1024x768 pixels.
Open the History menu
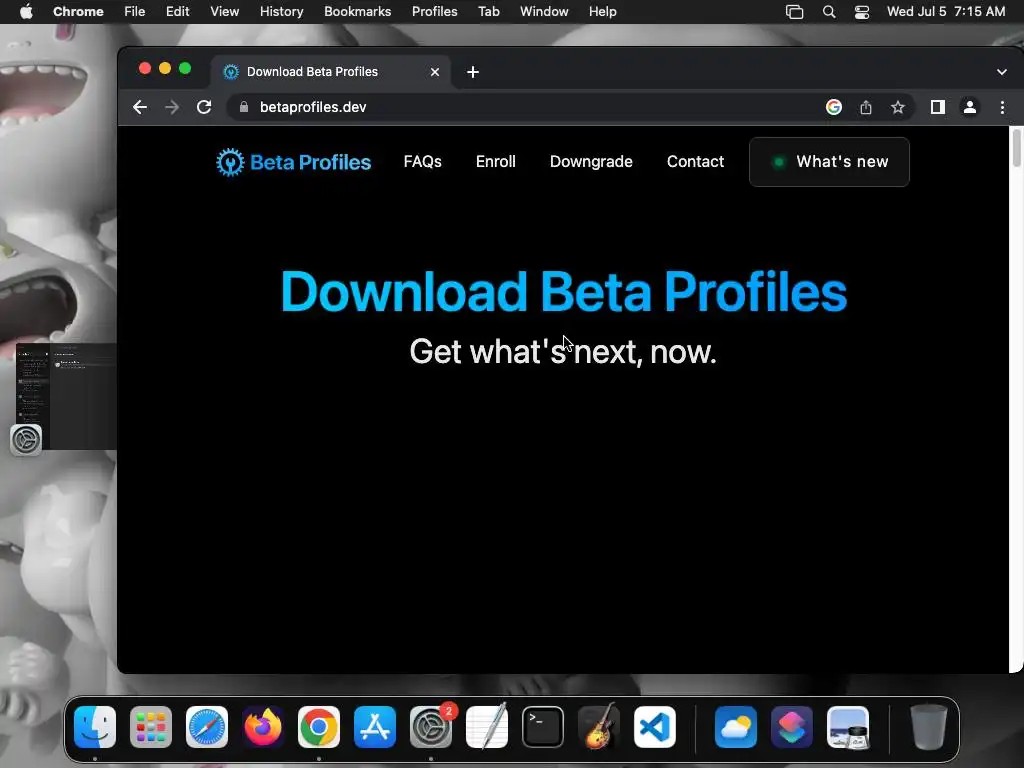click(x=281, y=12)
